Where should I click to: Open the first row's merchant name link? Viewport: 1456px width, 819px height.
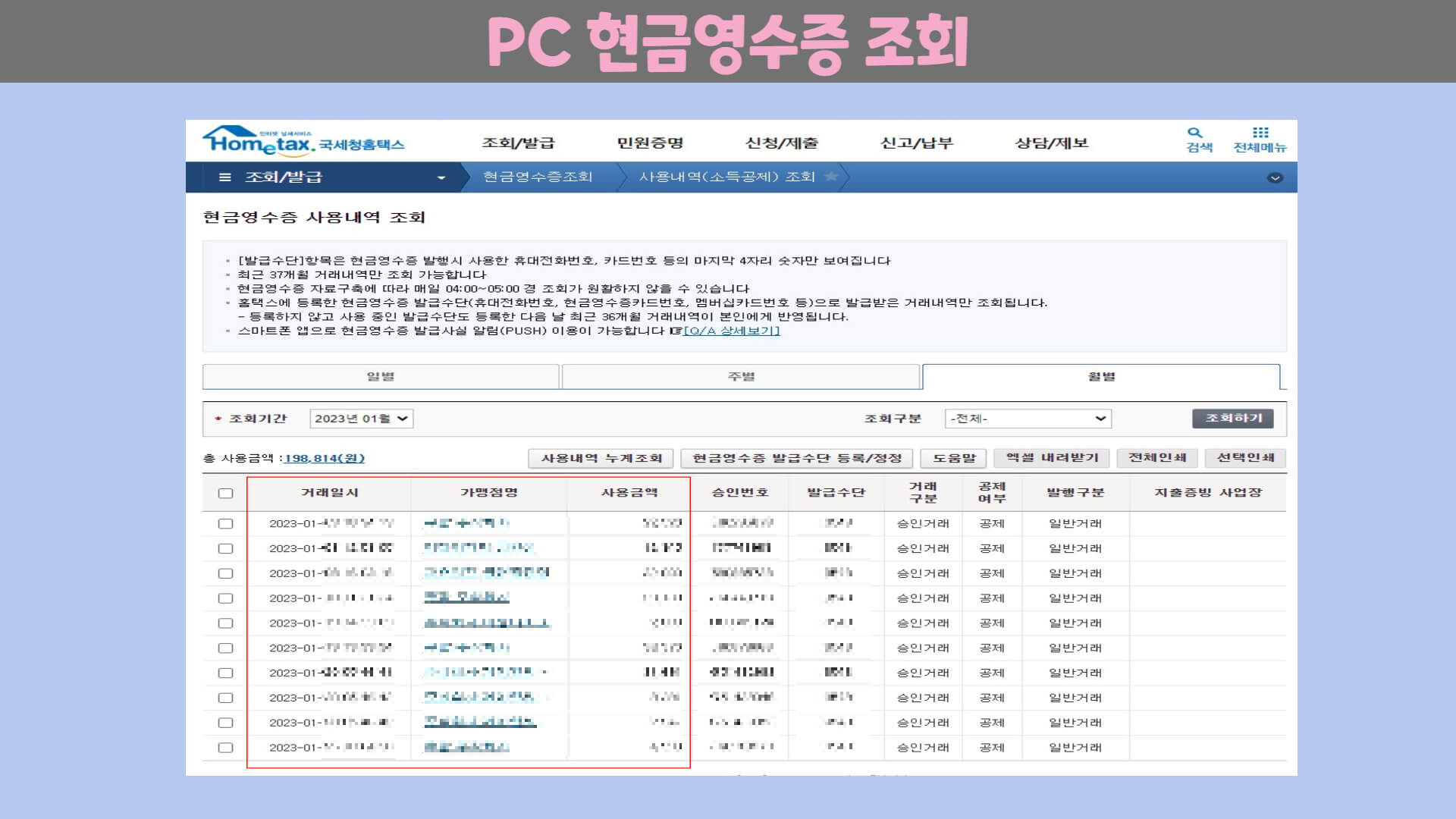pos(466,524)
